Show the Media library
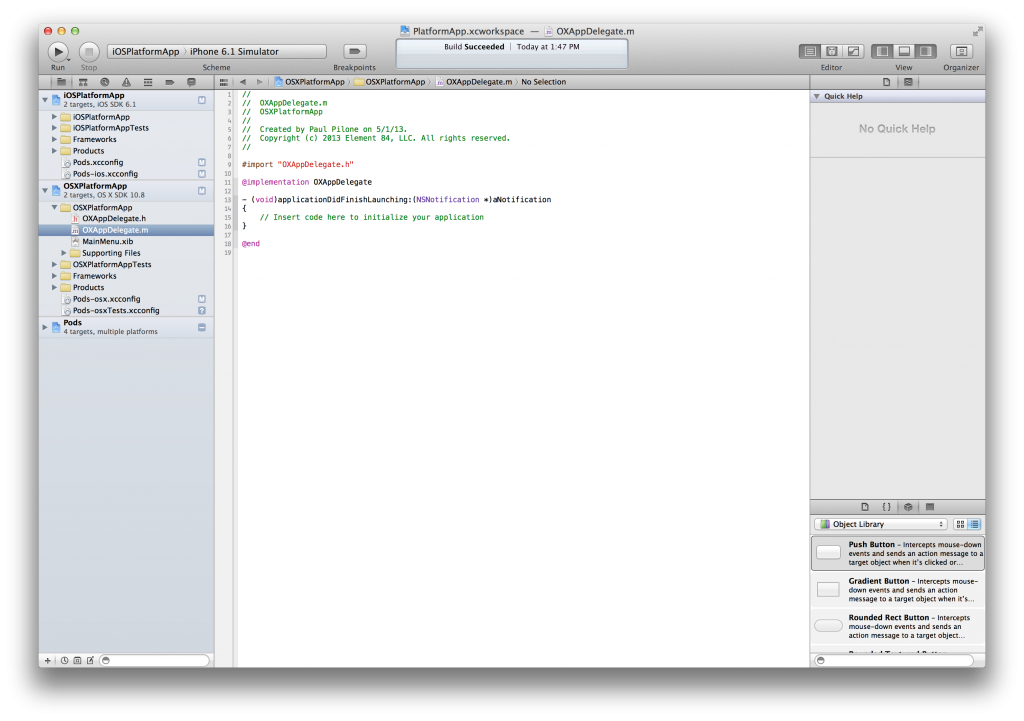 [930, 507]
